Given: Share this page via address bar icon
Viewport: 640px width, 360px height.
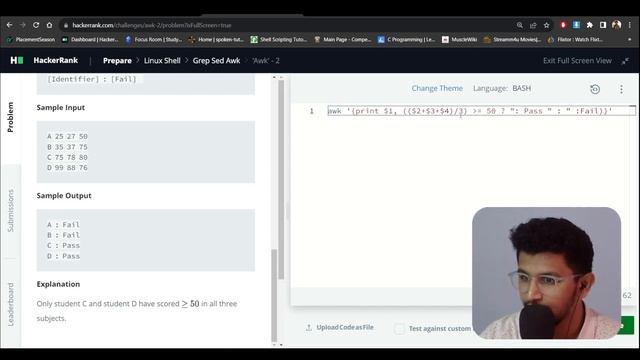Looking at the screenshot, I should [533, 25].
